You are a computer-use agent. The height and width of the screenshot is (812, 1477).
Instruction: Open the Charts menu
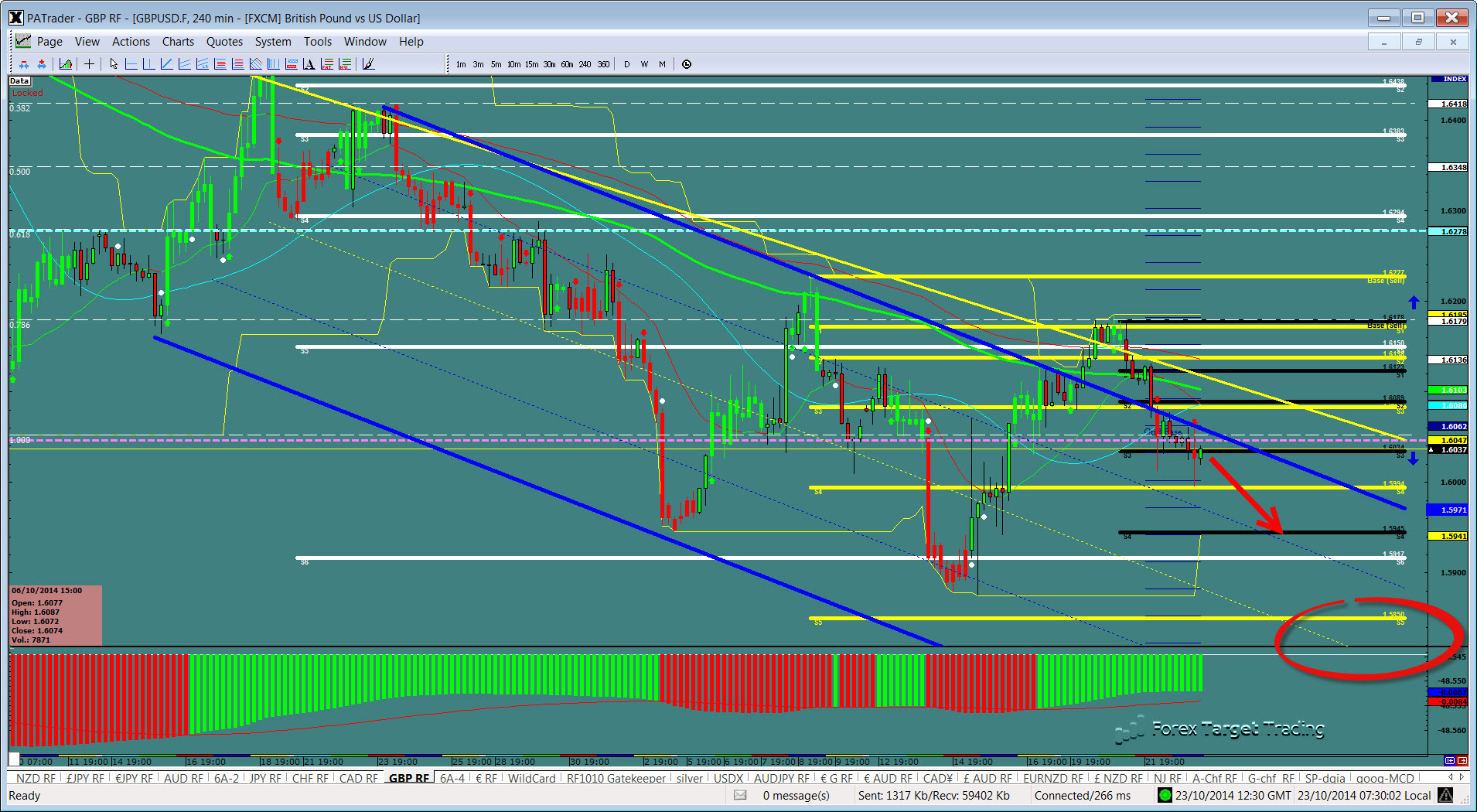(178, 42)
